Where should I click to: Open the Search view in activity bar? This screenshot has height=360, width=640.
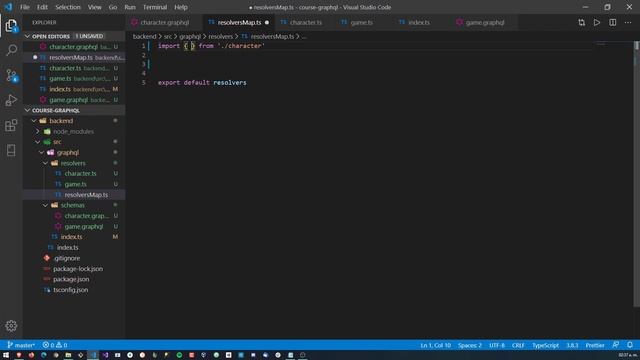[11, 51]
